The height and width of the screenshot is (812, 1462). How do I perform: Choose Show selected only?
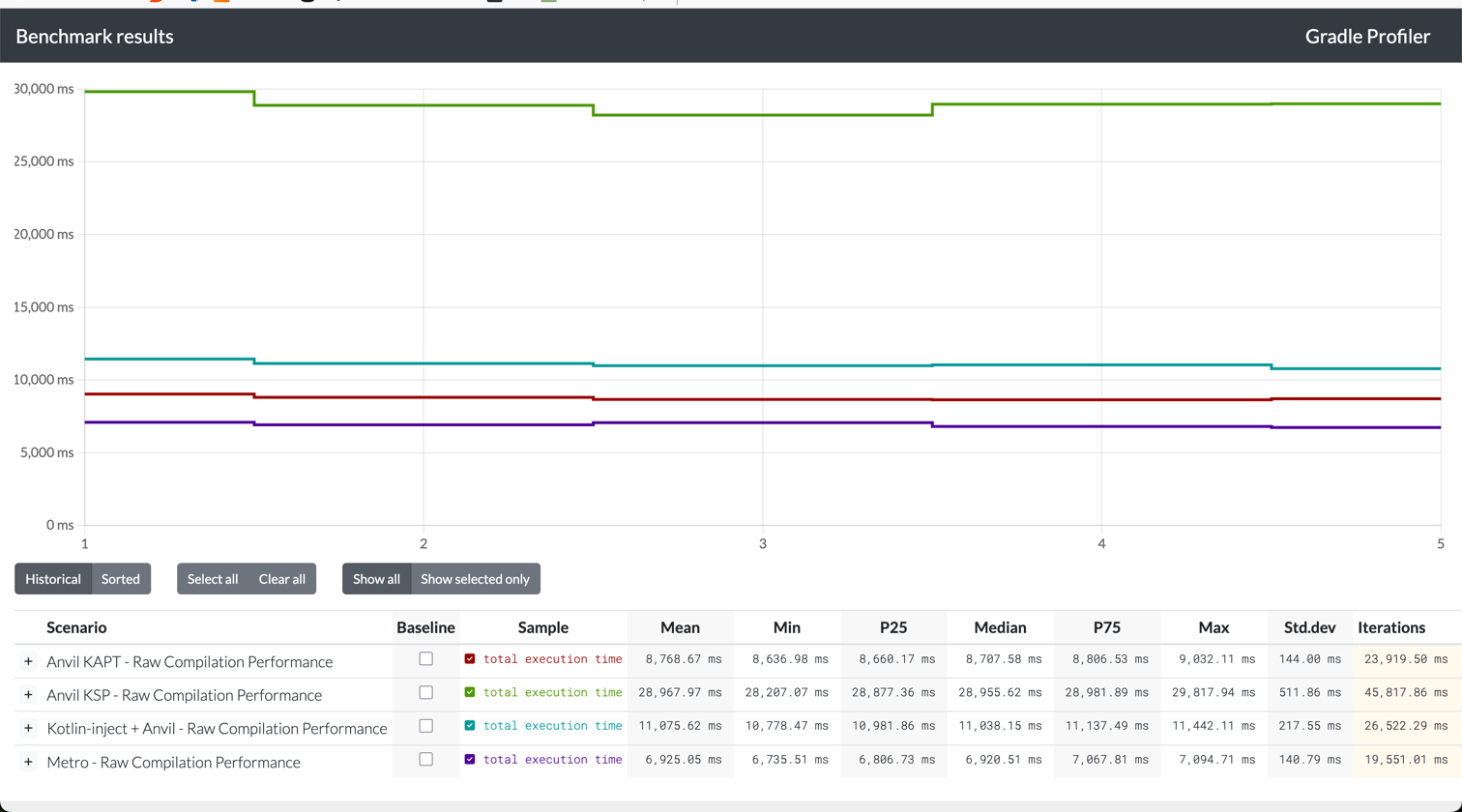click(x=475, y=579)
